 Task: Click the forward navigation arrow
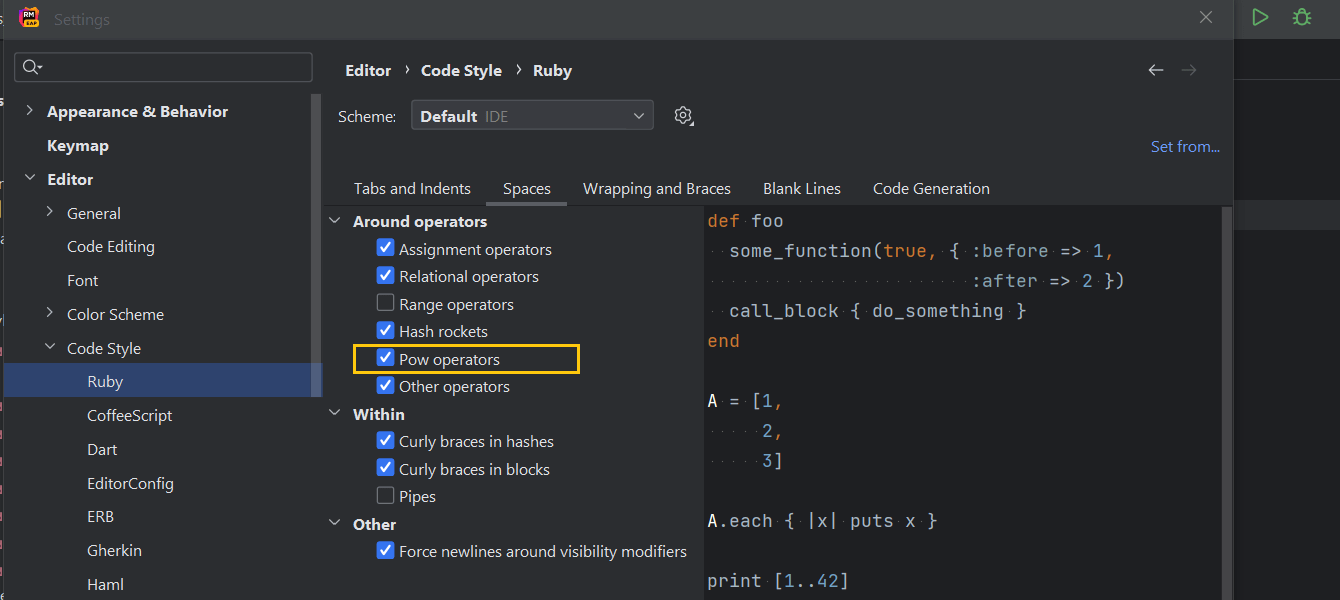click(1189, 70)
